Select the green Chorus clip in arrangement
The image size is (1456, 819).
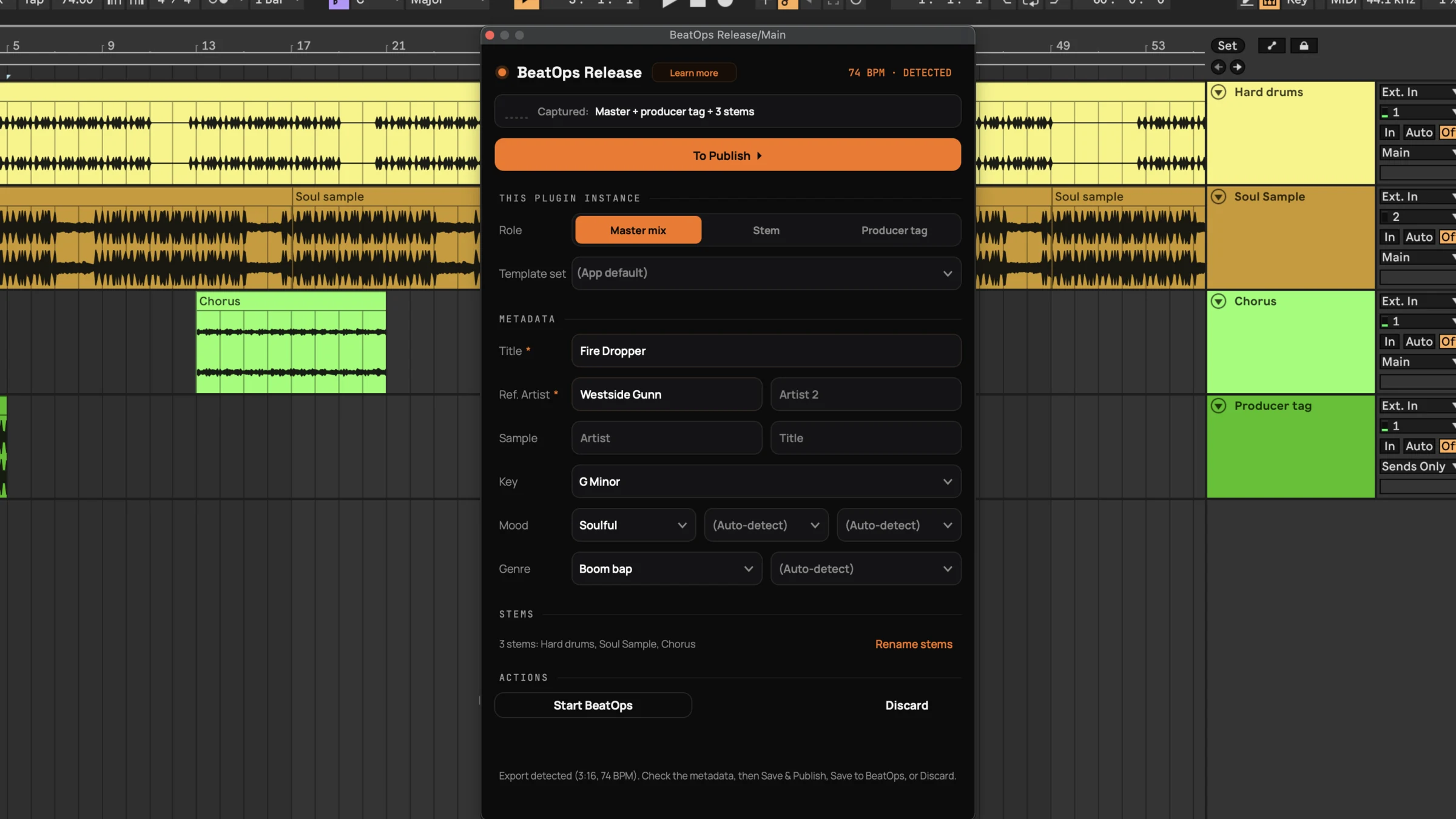pos(291,343)
